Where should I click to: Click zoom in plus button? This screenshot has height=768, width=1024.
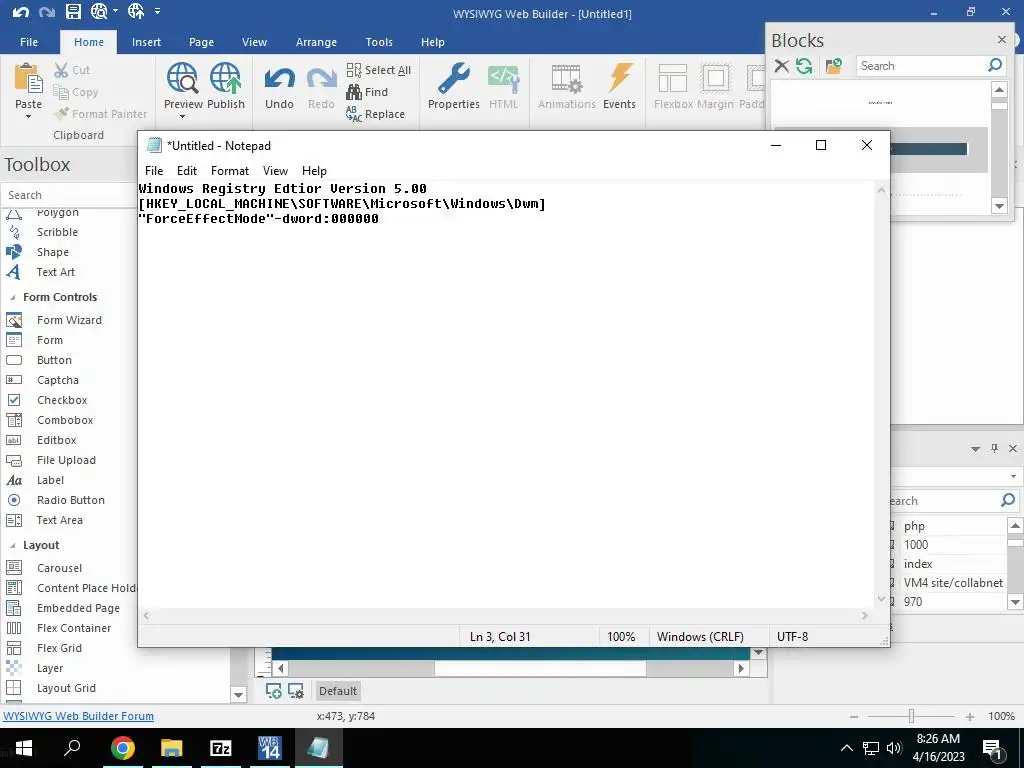pos(970,716)
